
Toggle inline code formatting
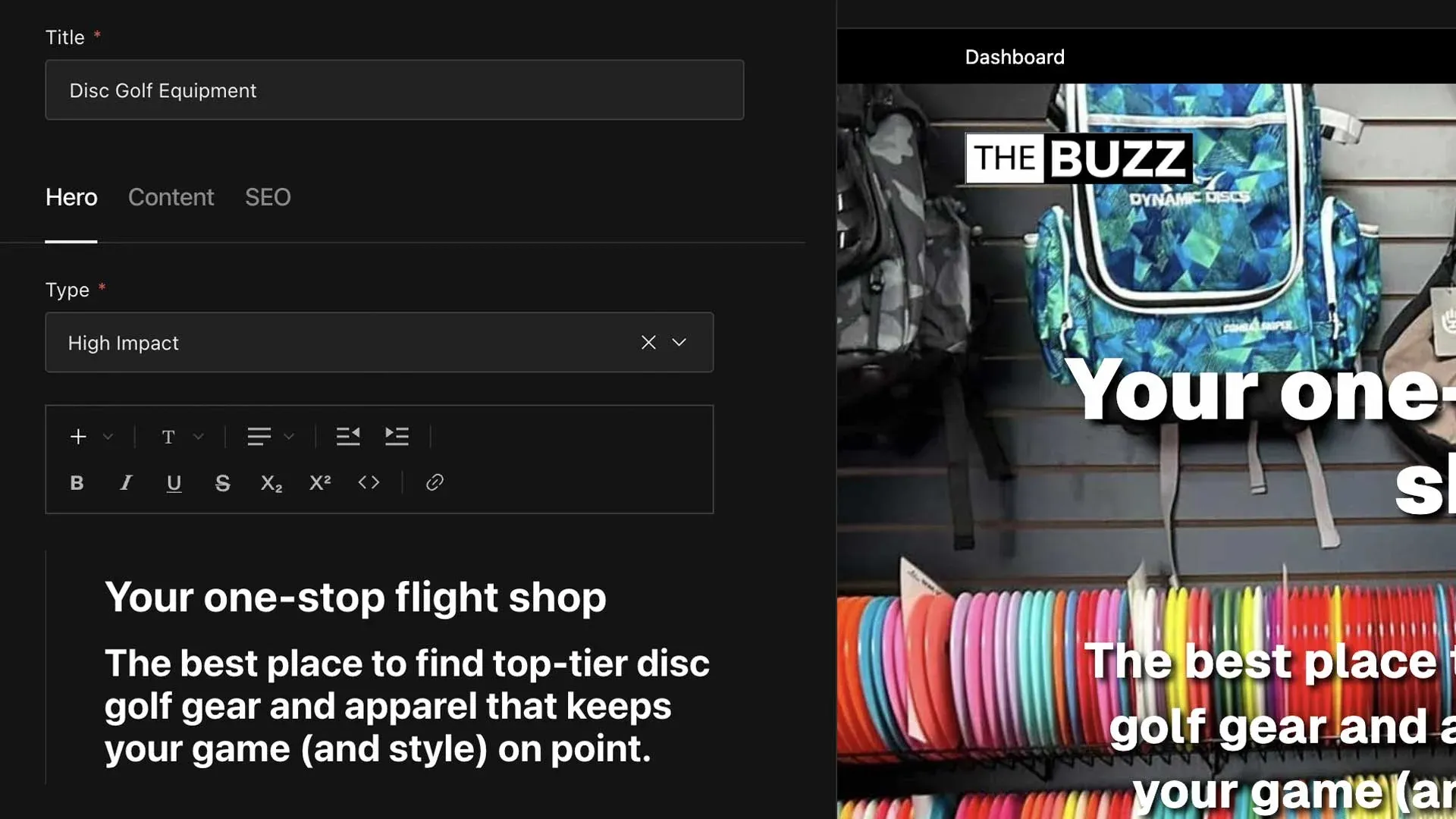click(x=369, y=482)
